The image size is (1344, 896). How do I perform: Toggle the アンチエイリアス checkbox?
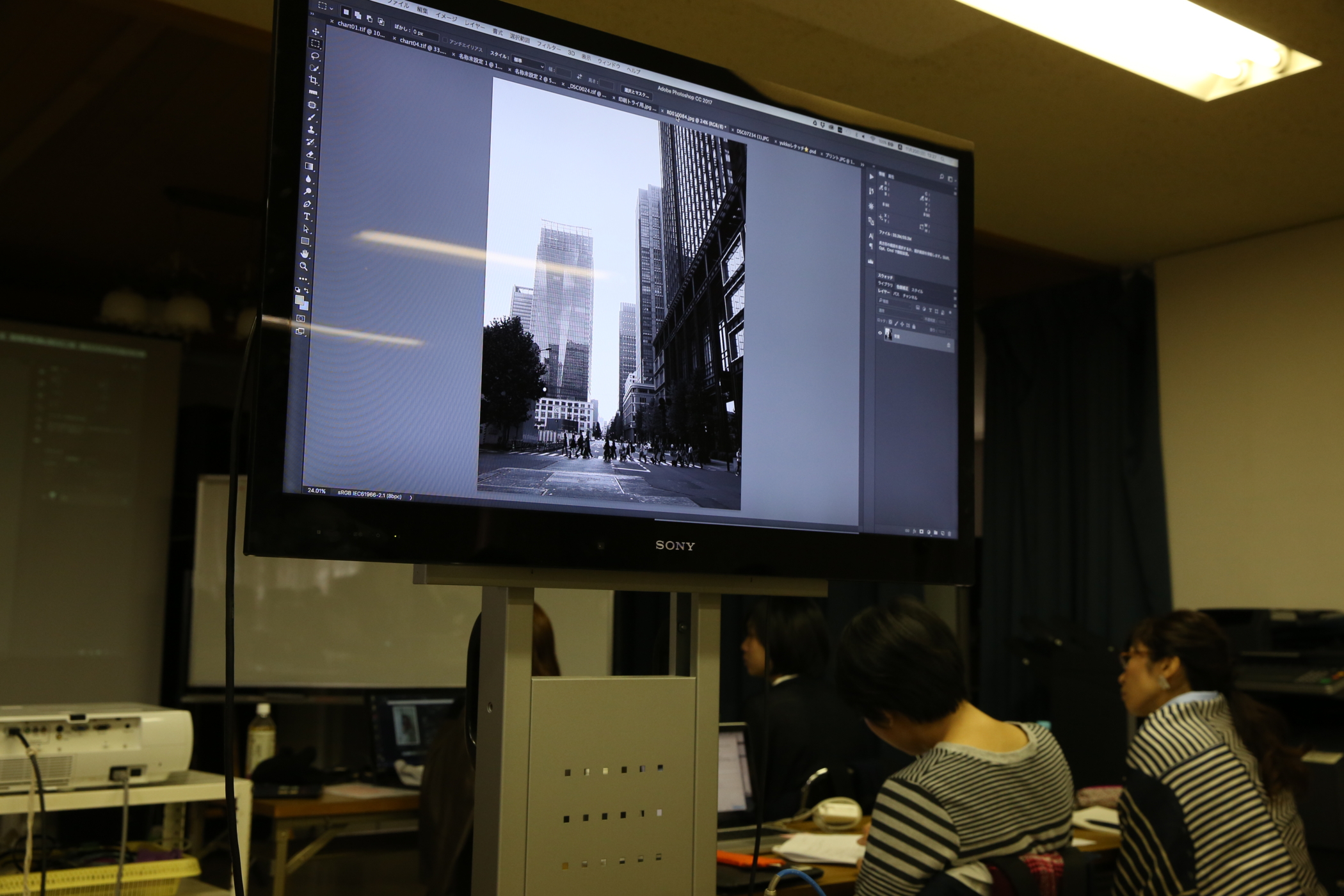coord(445,40)
